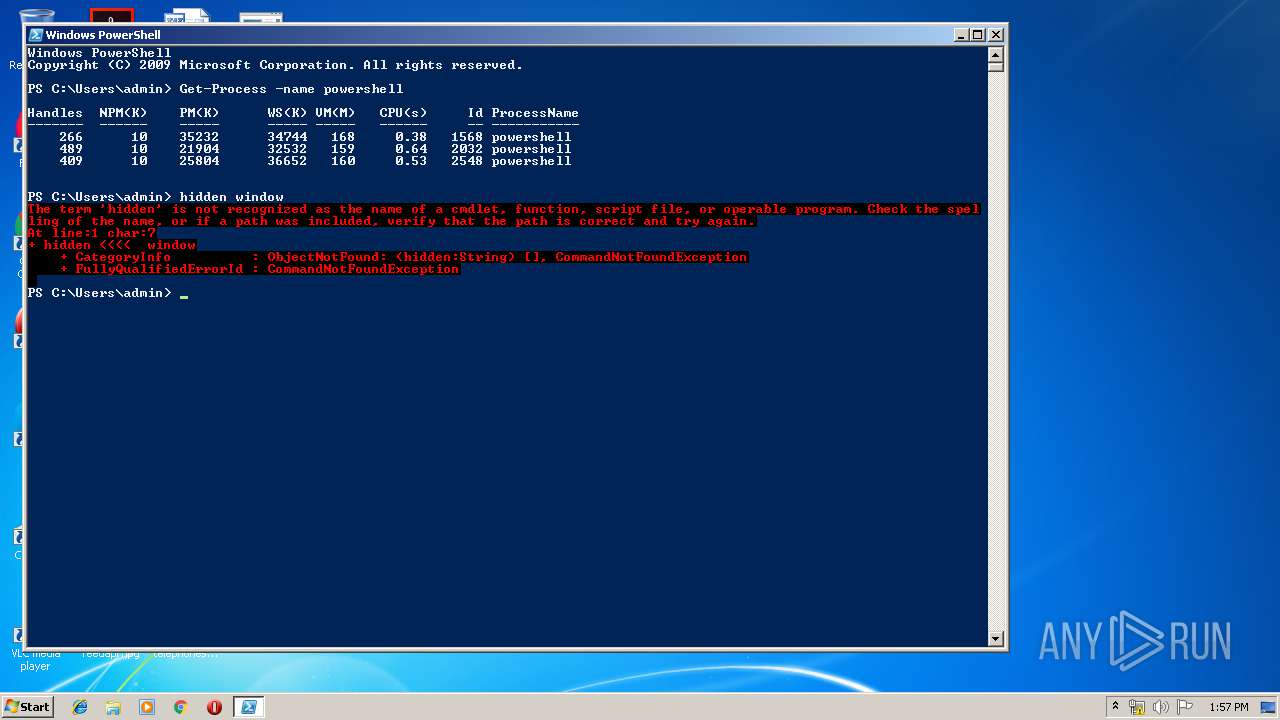Open Windows Explorer from the taskbar
This screenshot has height=720, width=1280.
(113, 707)
